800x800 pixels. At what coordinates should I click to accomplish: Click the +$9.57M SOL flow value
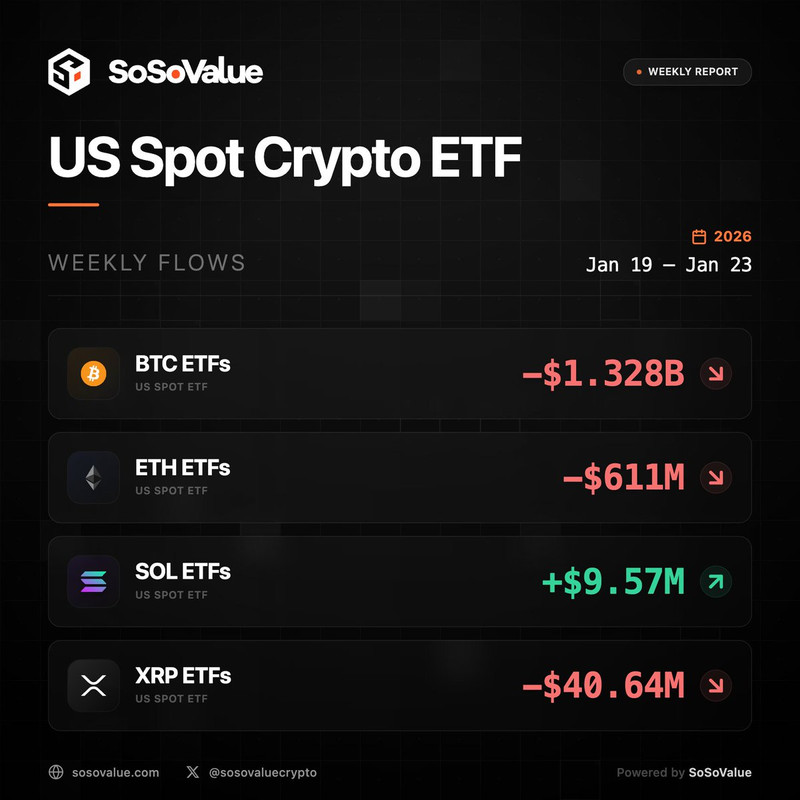(613, 582)
